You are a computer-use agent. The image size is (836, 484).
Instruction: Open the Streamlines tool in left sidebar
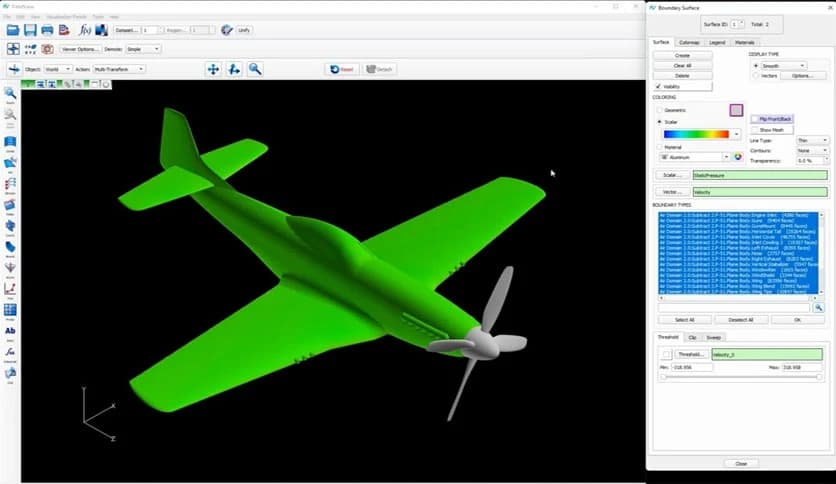[10, 184]
